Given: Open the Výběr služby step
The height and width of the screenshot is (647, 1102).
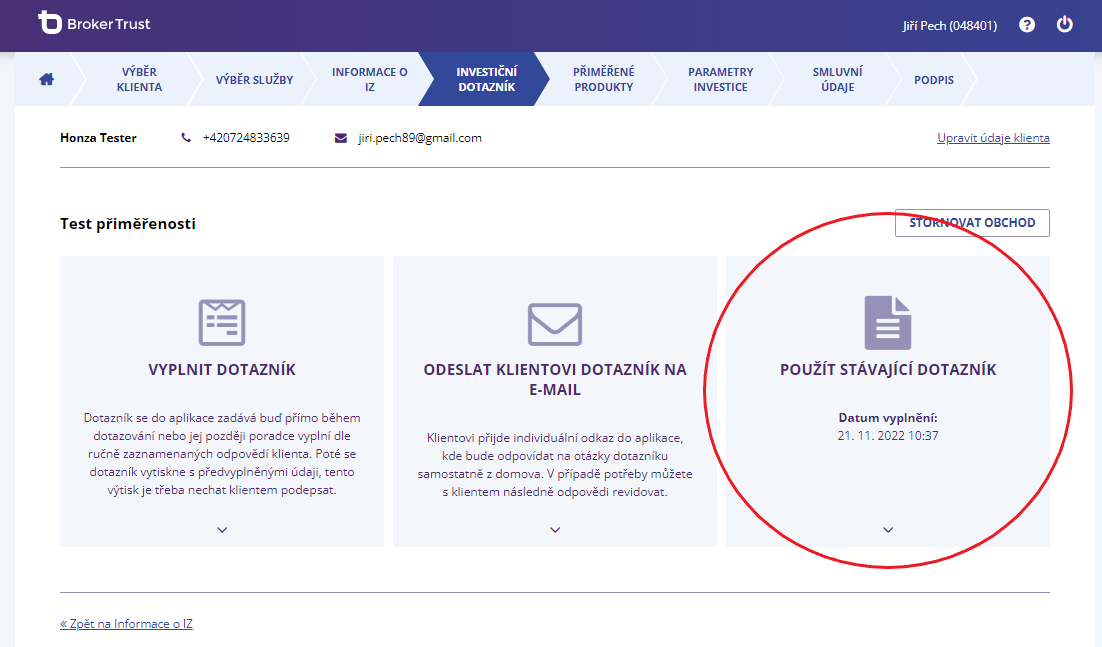Looking at the screenshot, I should click(x=254, y=79).
